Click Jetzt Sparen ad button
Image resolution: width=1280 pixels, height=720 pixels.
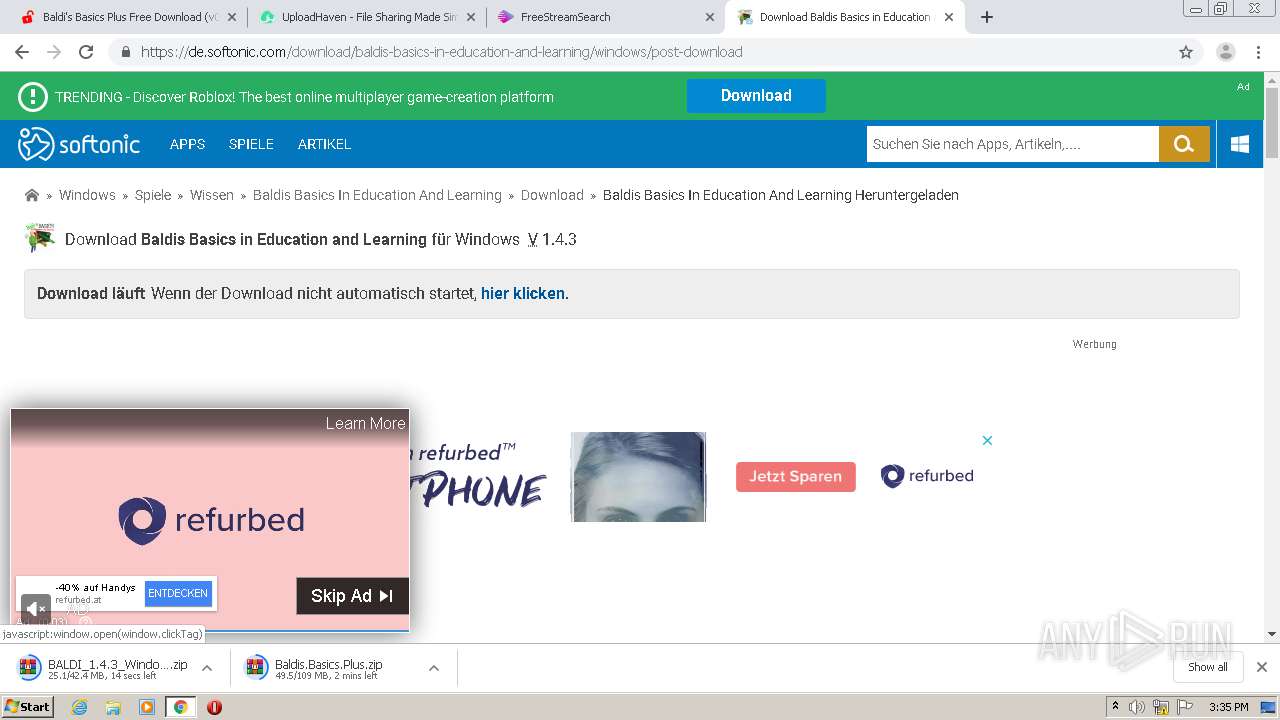click(796, 477)
